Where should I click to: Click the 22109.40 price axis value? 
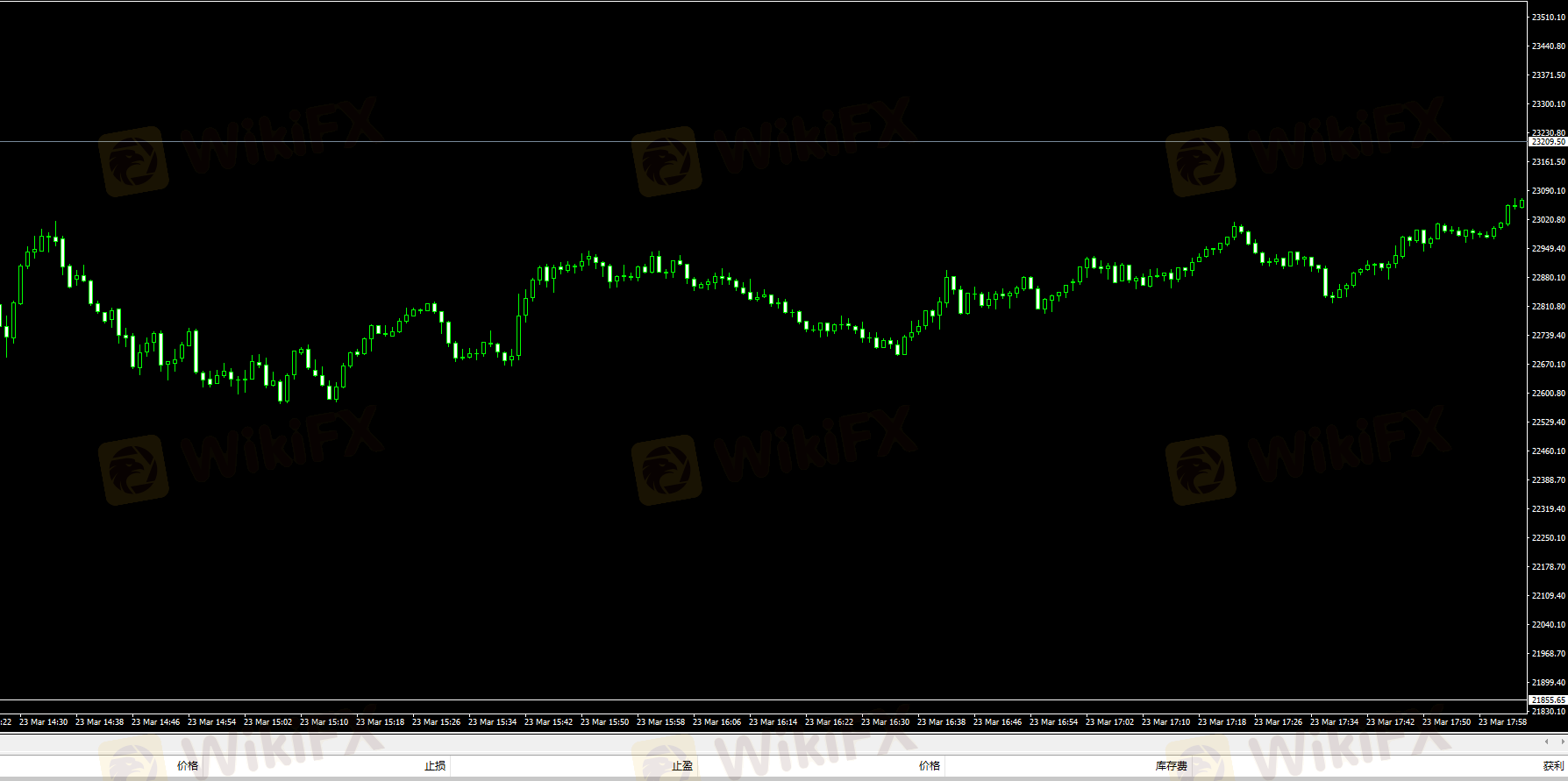(x=1549, y=596)
